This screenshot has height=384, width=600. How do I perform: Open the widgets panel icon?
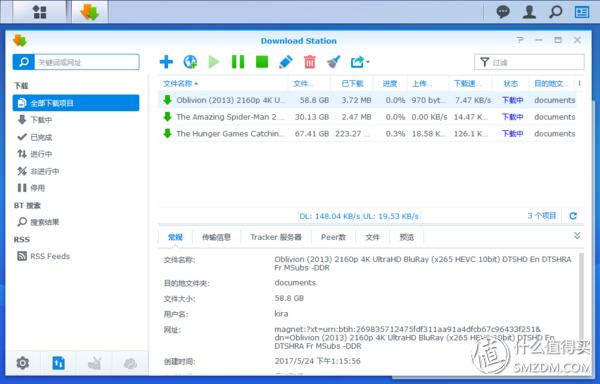coord(582,12)
